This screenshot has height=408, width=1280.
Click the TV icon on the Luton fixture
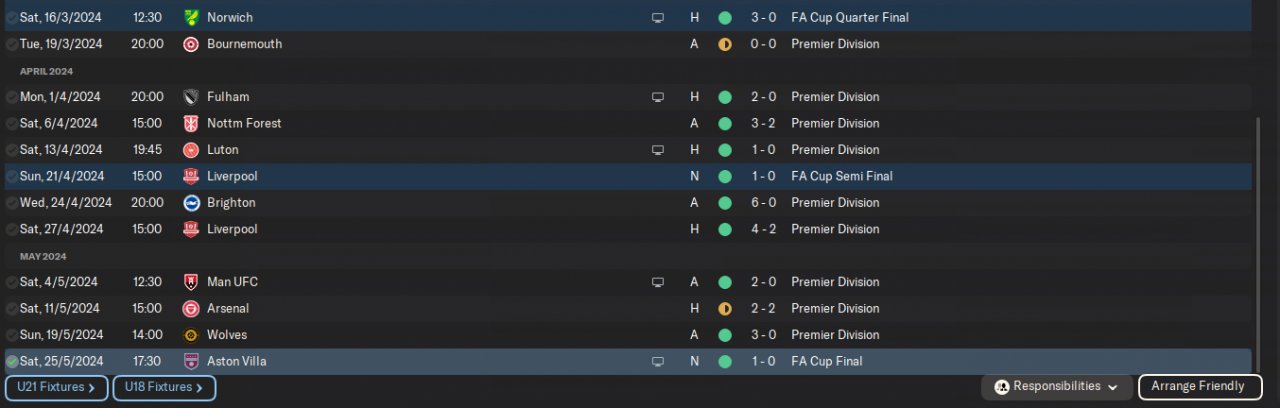658,150
